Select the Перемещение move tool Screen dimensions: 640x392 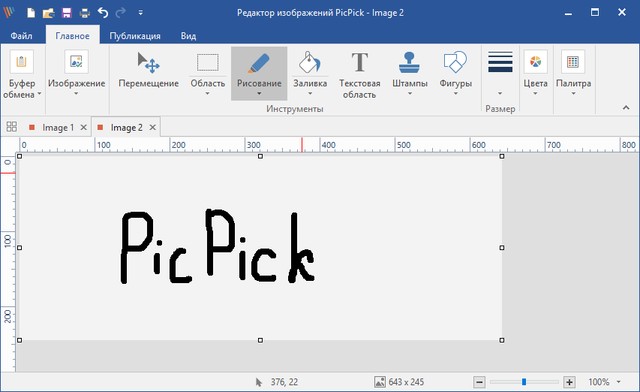coord(149,70)
